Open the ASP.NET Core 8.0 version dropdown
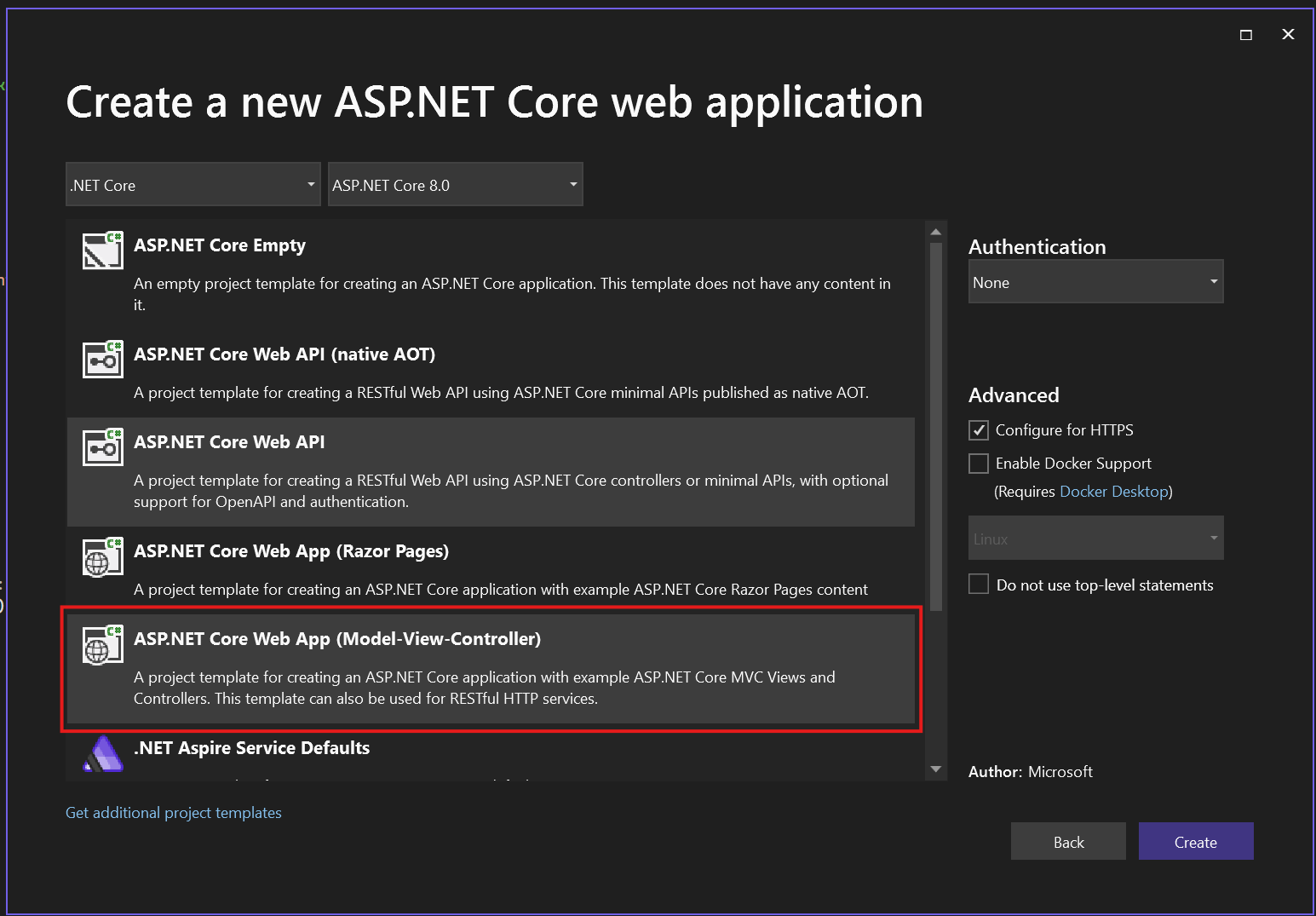This screenshot has height=916, width=1316. click(456, 184)
